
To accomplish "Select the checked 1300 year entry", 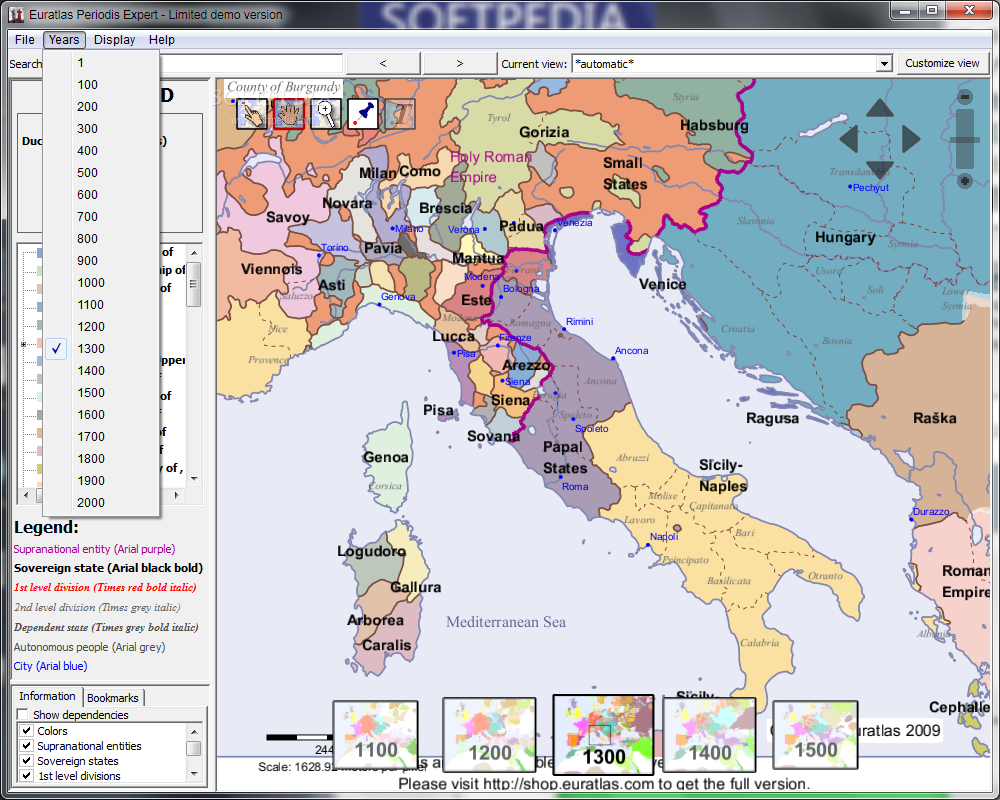I will click(101, 348).
